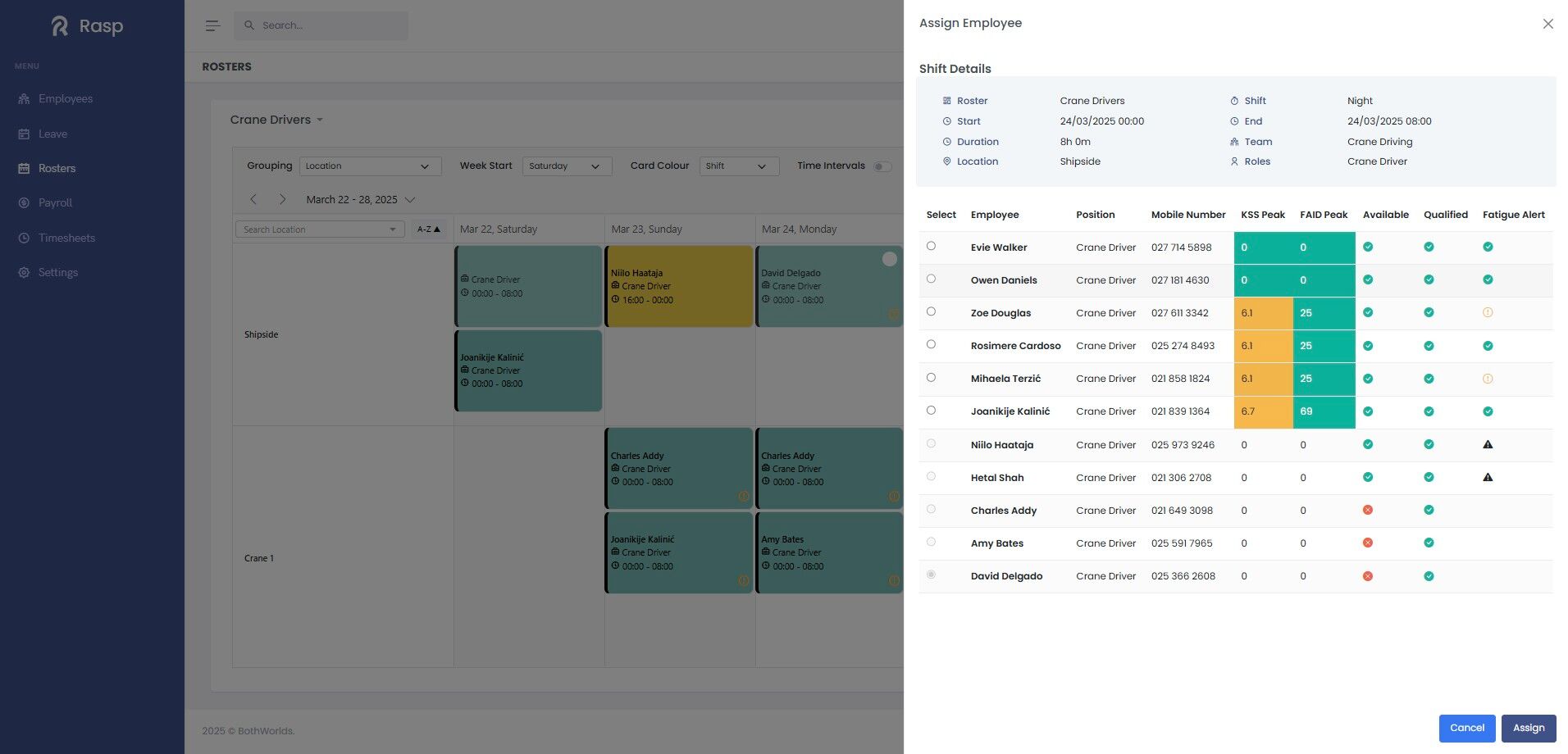This screenshot has height=754, width=1568.
Task: Click Evie Walker green available checkmark
Action: click(x=1368, y=247)
